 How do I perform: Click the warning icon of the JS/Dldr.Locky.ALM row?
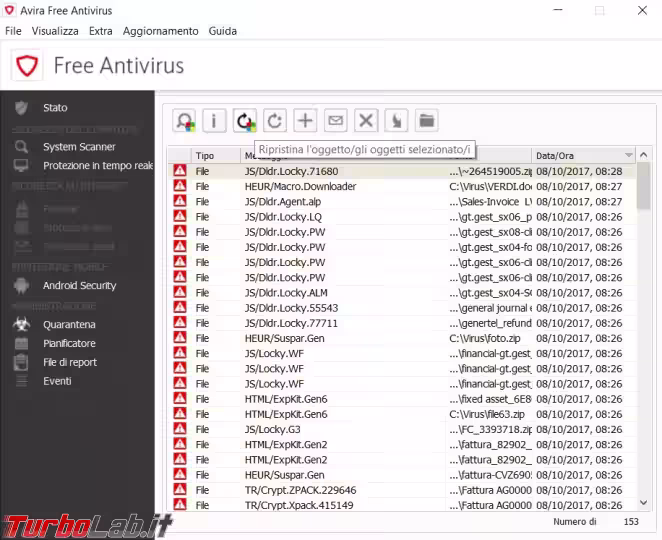(180, 293)
